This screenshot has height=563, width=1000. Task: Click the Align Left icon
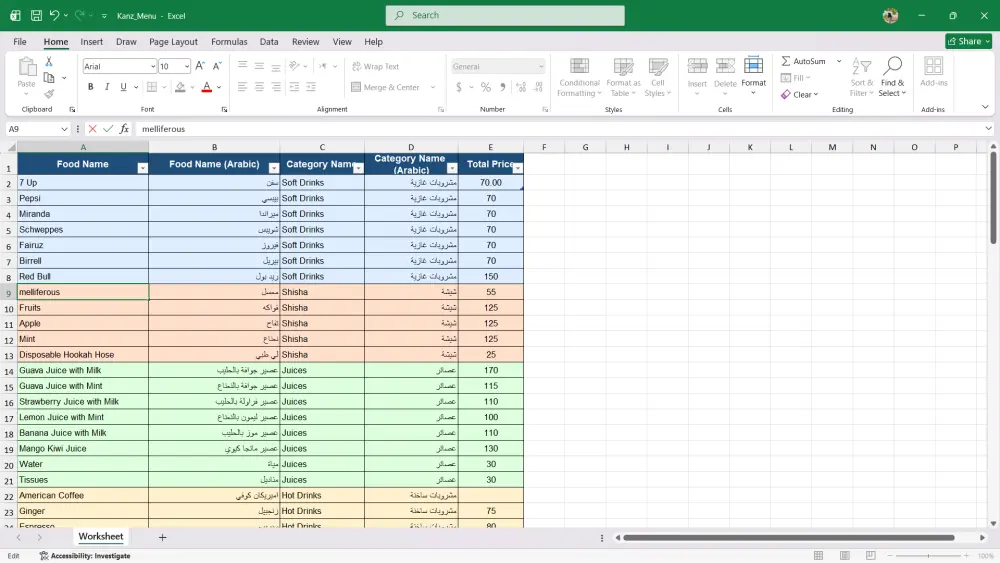point(242,87)
